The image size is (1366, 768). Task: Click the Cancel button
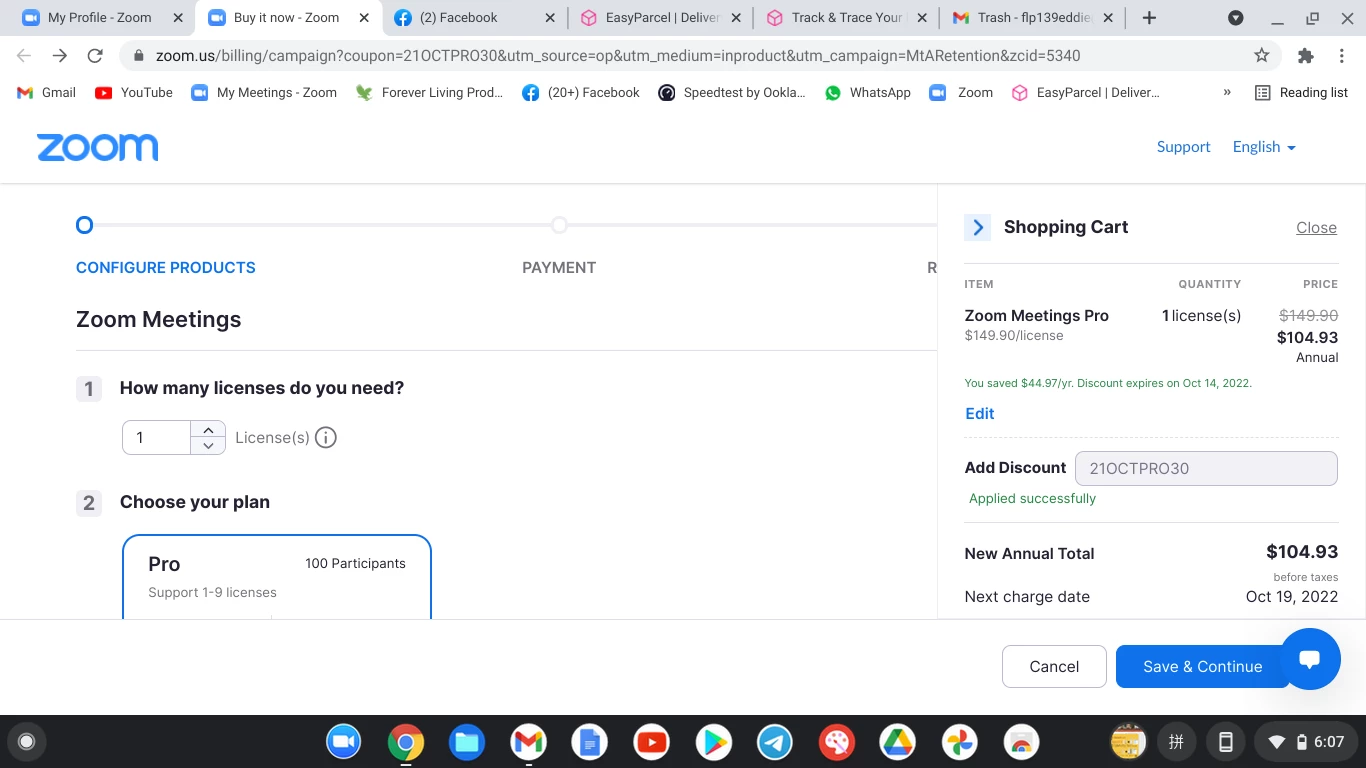pos(1054,666)
